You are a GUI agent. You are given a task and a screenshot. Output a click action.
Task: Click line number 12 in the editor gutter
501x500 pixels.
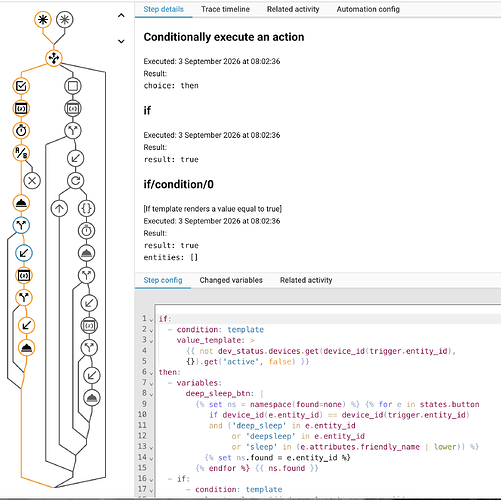(142, 436)
